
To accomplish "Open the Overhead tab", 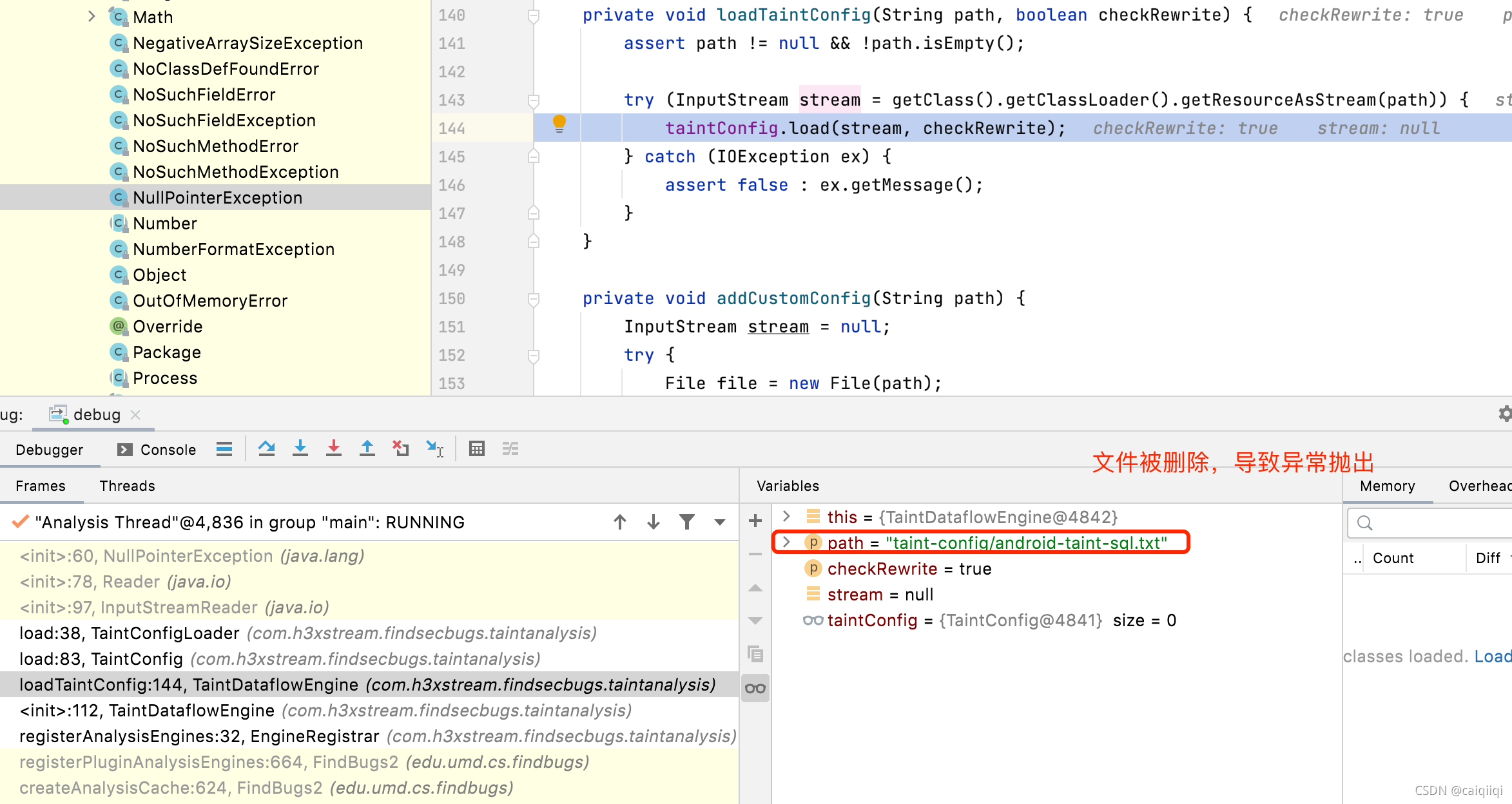I will (1480, 486).
